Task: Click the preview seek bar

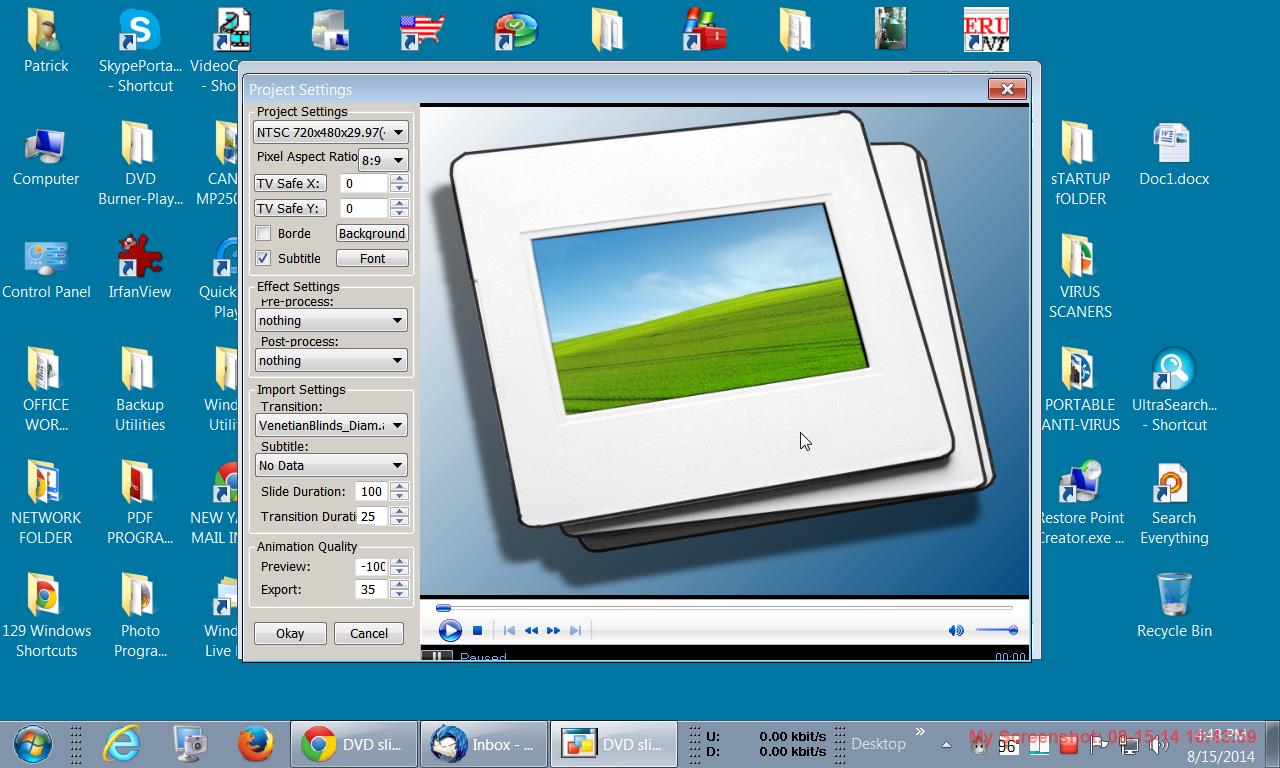Action: 725,607
